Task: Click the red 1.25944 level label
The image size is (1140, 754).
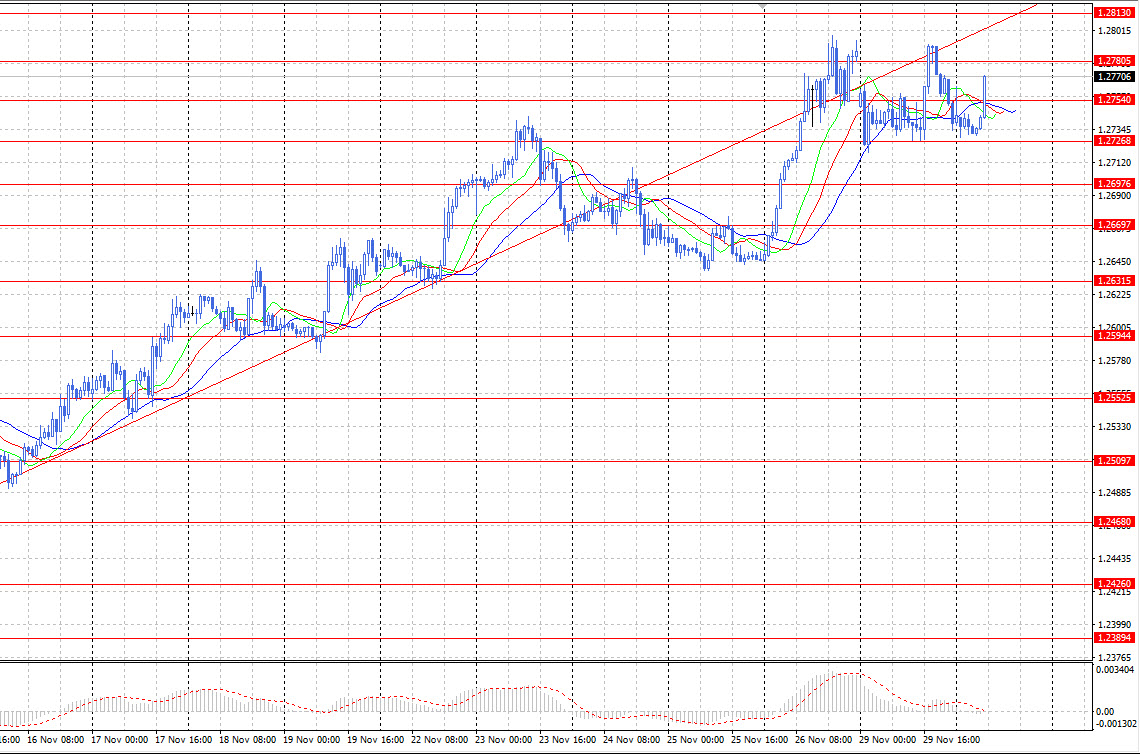Action: pos(1114,336)
